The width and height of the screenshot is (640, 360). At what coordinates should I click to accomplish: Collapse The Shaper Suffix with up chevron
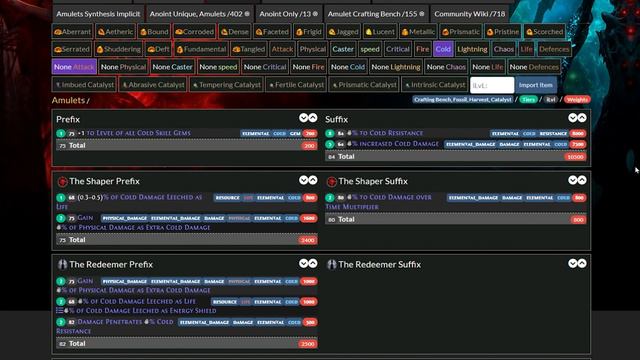pyautogui.click(x=582, y=180)
